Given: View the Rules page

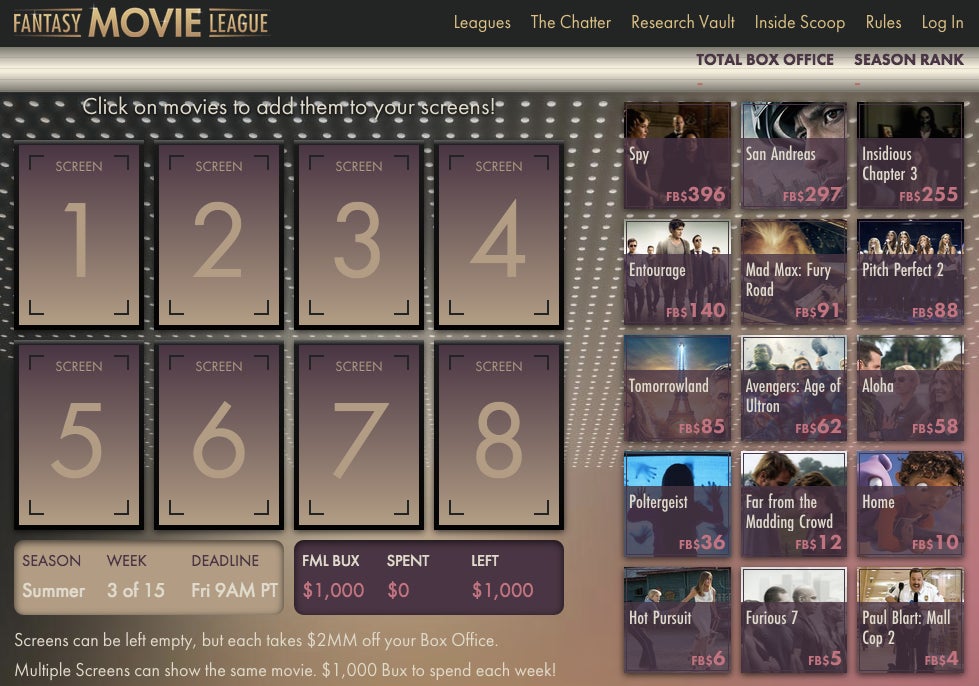Looking at the screenshot, I should (883, 22).
